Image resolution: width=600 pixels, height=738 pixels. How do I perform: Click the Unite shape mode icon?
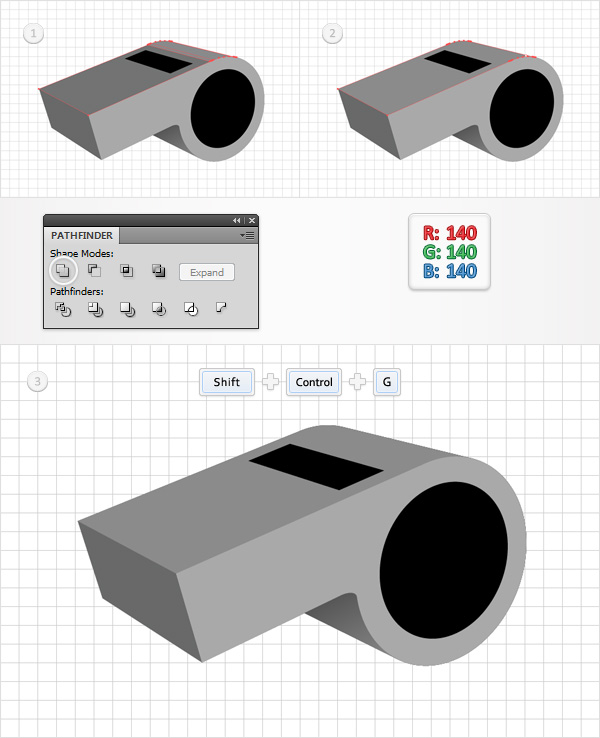pyautogui.click(x=63, y=270)
